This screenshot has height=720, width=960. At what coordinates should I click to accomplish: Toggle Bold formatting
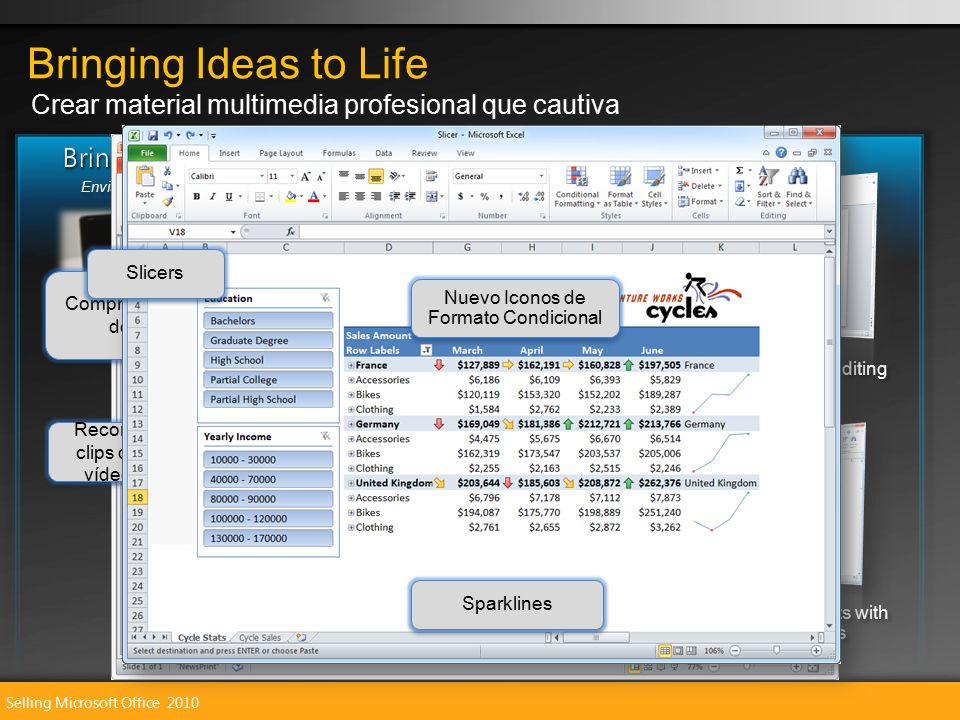tap(197, 197)
